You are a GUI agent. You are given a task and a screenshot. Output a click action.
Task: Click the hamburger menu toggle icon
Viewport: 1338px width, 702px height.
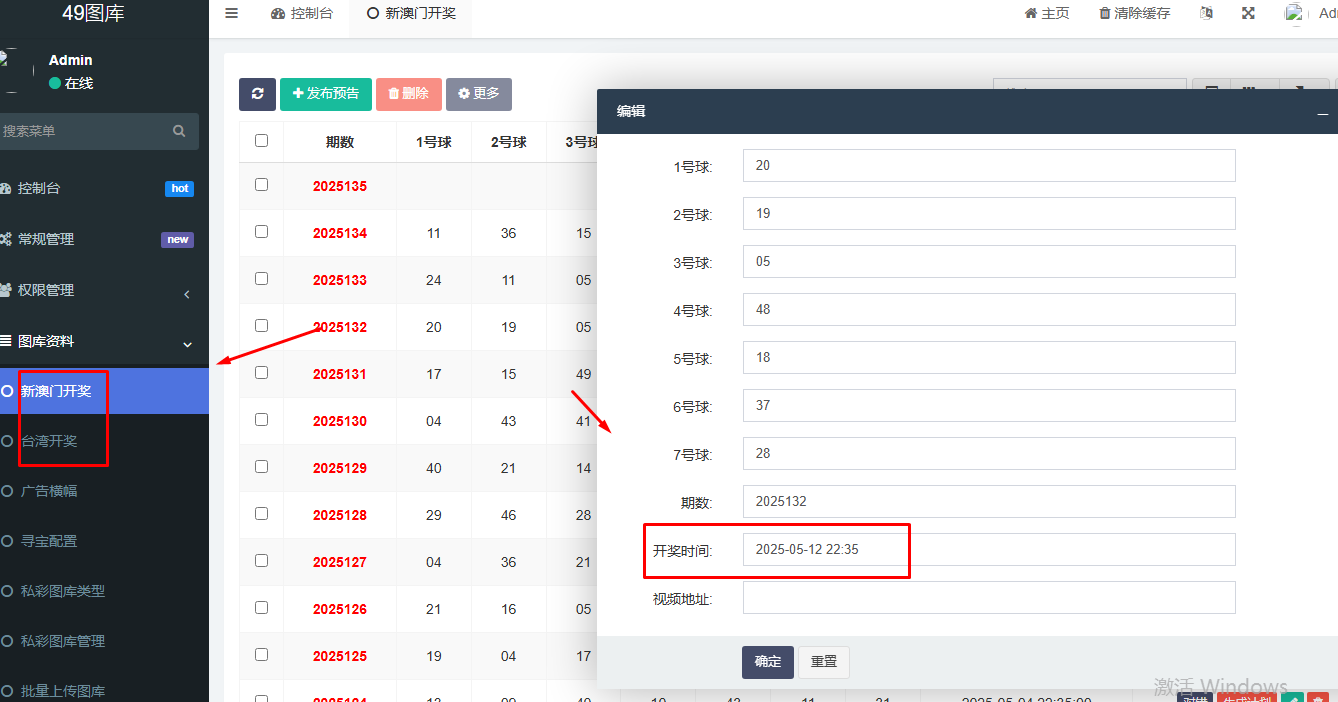232,14
